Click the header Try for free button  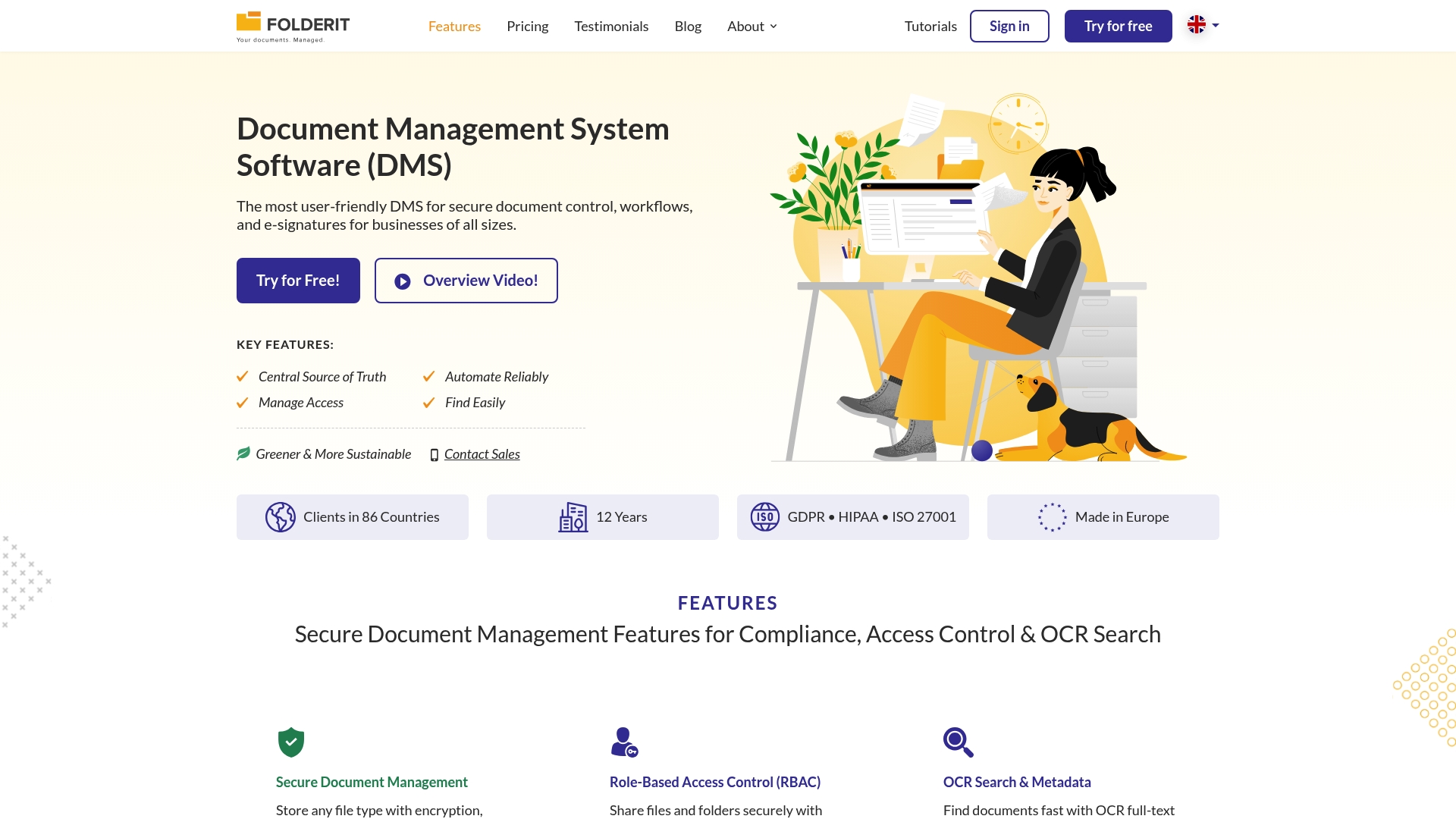[x=1118, y=26]
